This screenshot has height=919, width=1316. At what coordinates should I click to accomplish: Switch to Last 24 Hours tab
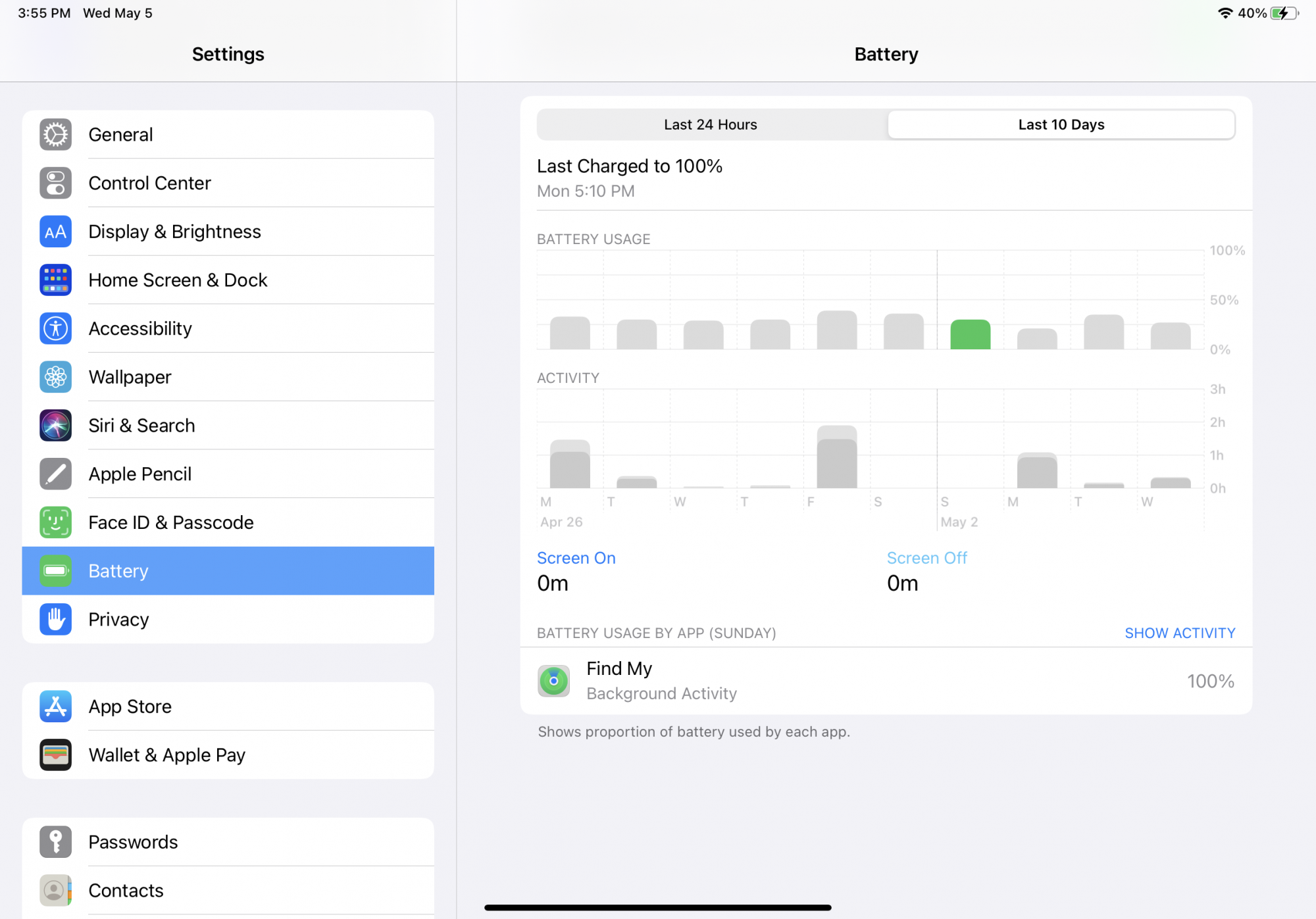[711, 125]
